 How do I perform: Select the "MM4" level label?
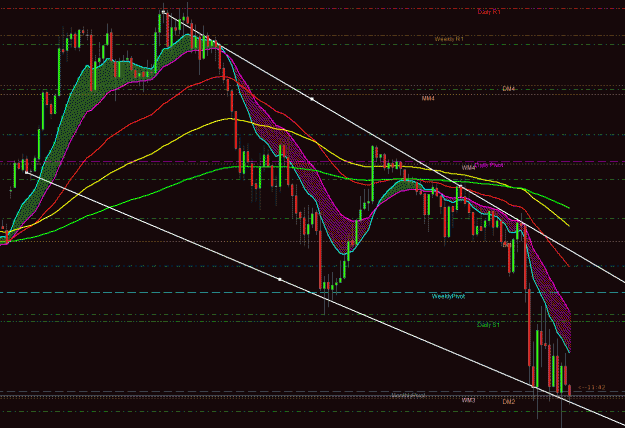[428, 98]
